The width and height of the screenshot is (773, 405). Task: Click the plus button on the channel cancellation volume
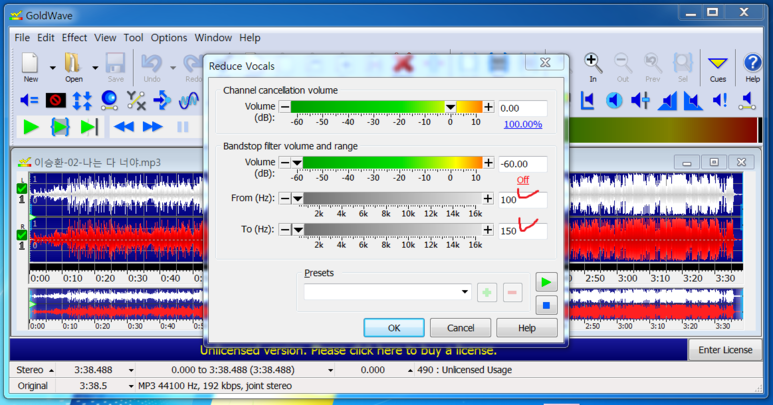pyautogui.click(x=488, y=107)
